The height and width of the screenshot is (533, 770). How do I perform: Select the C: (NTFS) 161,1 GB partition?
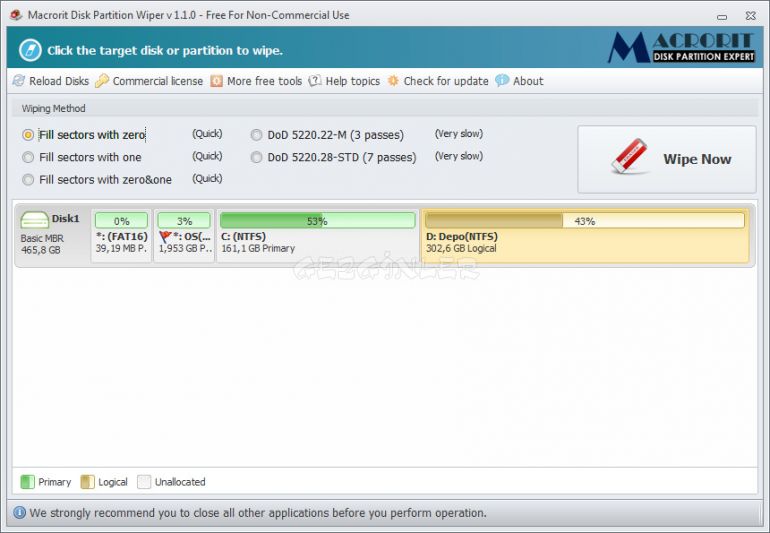point(318,236)
